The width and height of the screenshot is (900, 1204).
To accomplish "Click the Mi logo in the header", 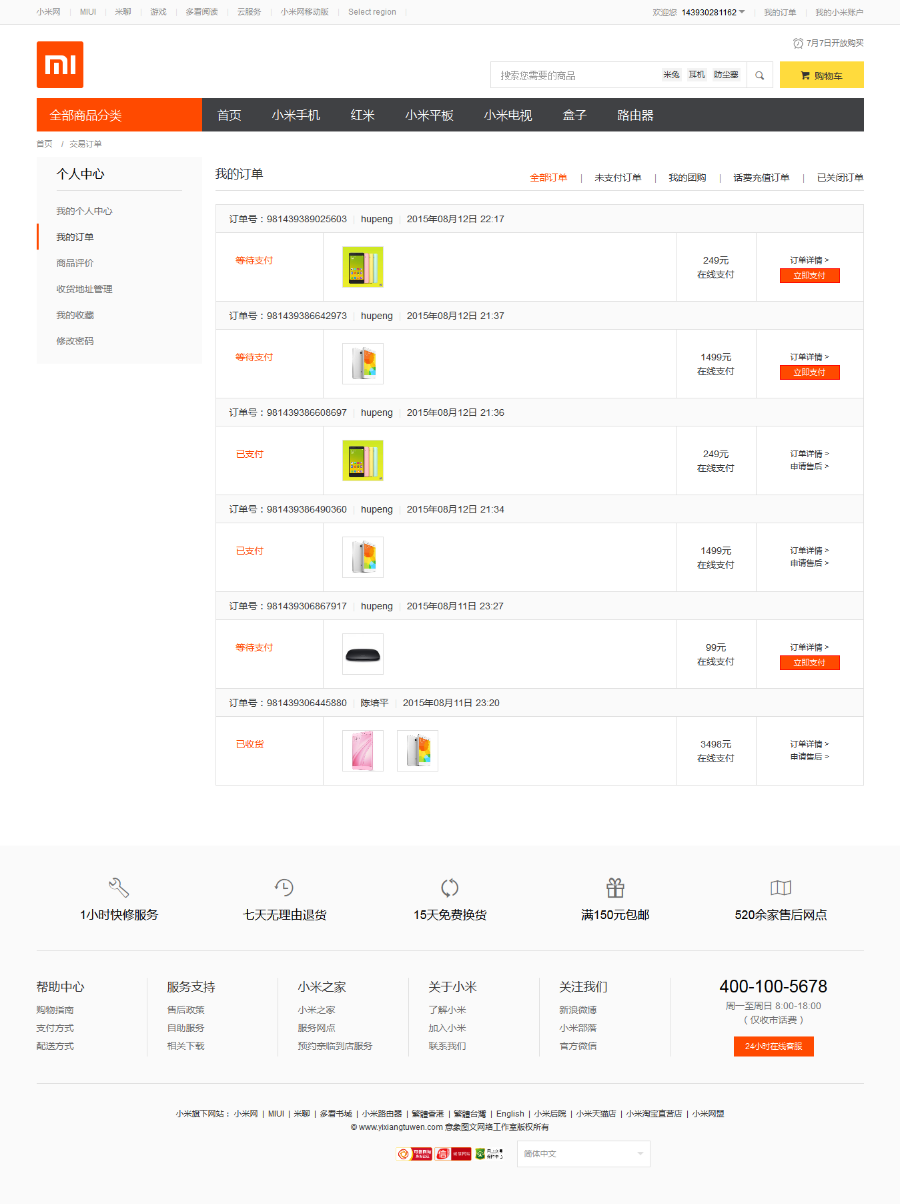I will tap(60, 66).
